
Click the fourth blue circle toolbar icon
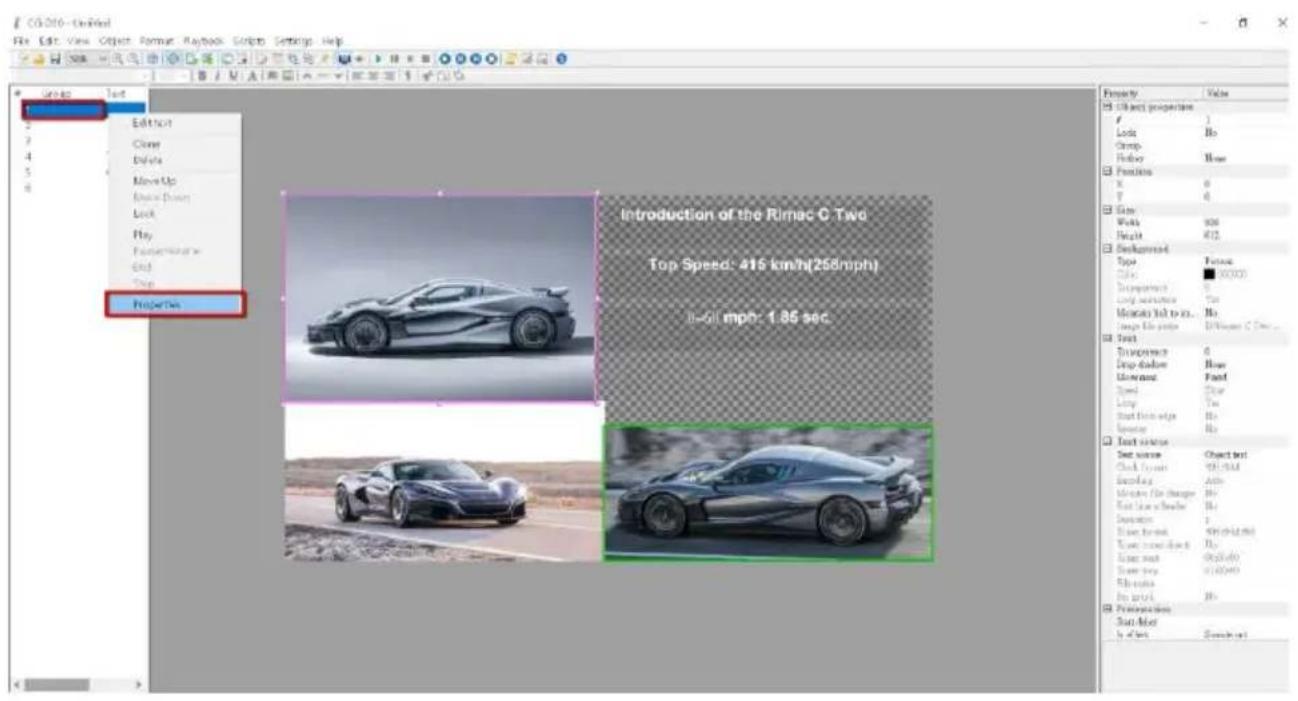(x=491, y=59)
